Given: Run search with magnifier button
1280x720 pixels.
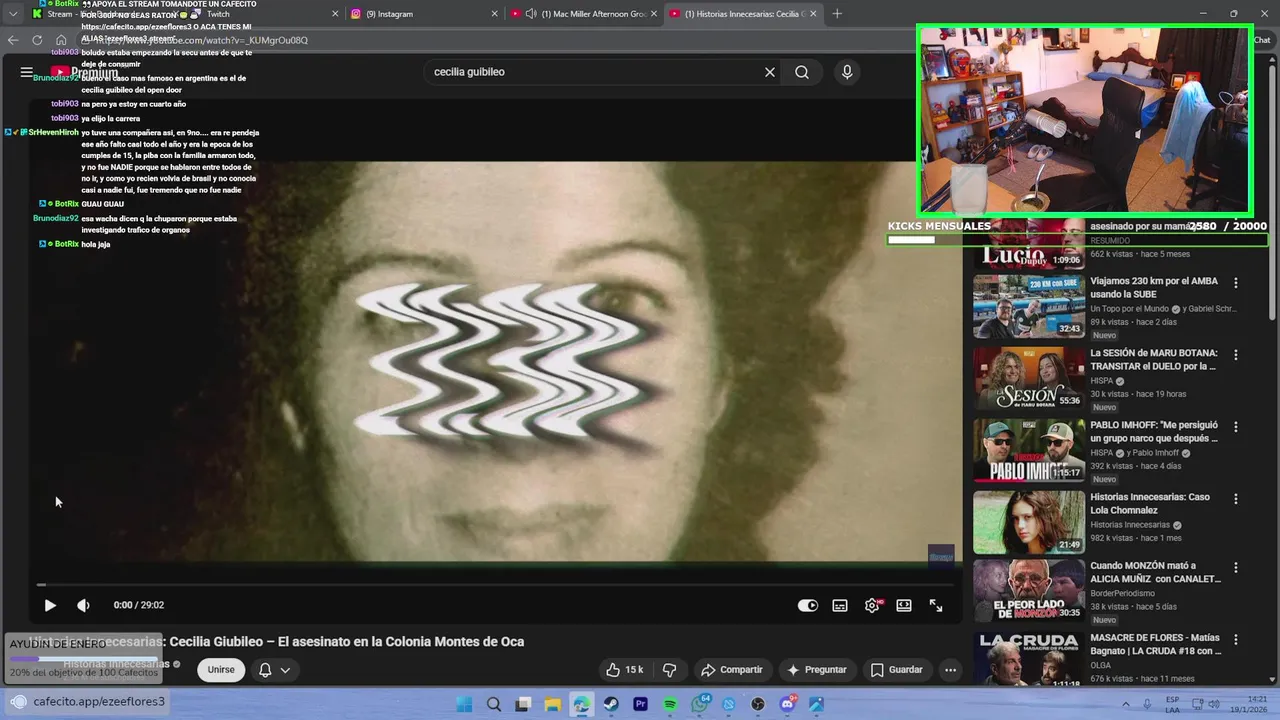Looking at the screenshot, I should click(802, 72).
